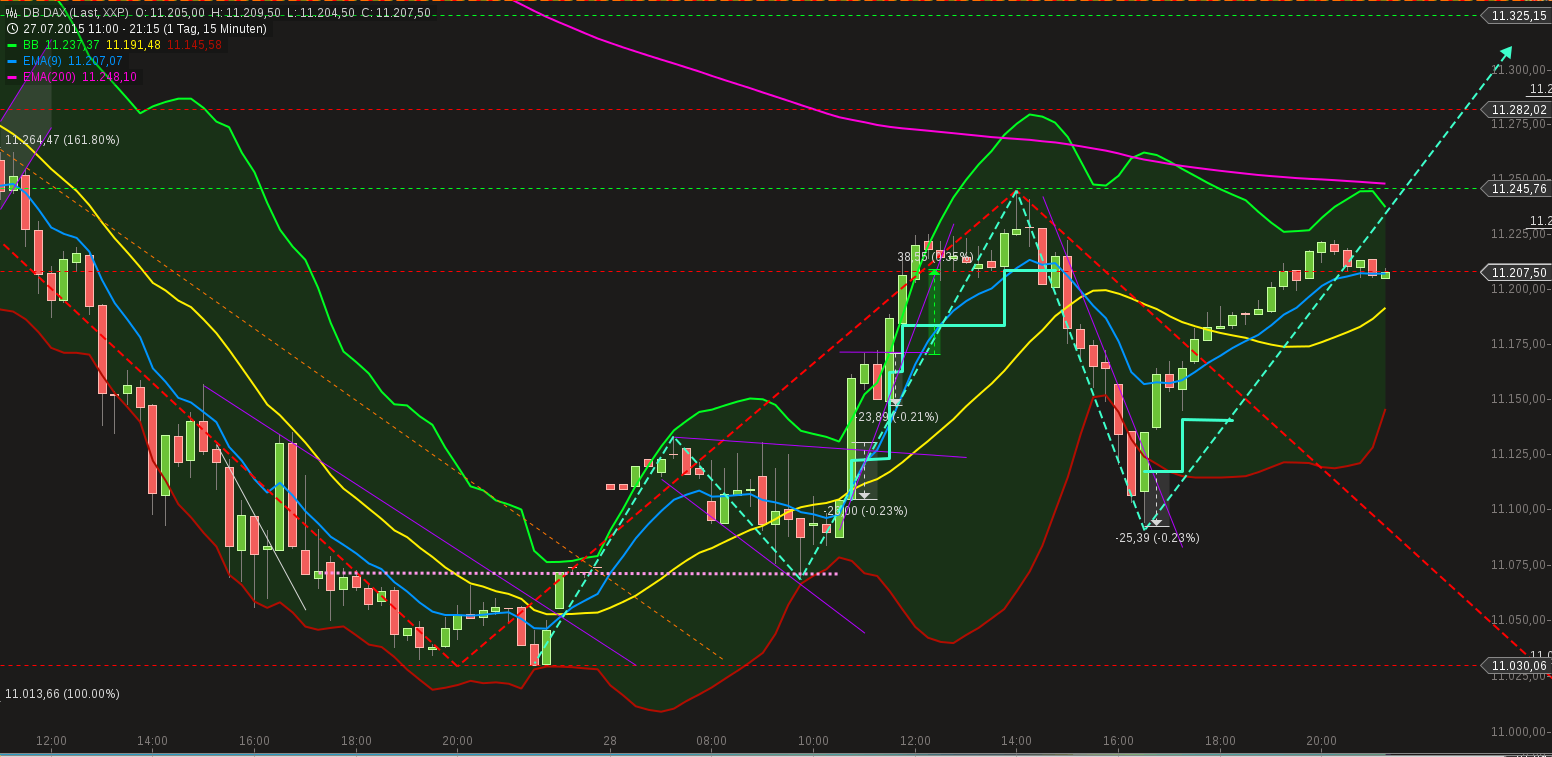Click the upper Bollinger value 11.237,37
This screenshot has height=757, width=1552.
(x=73, y=45)
